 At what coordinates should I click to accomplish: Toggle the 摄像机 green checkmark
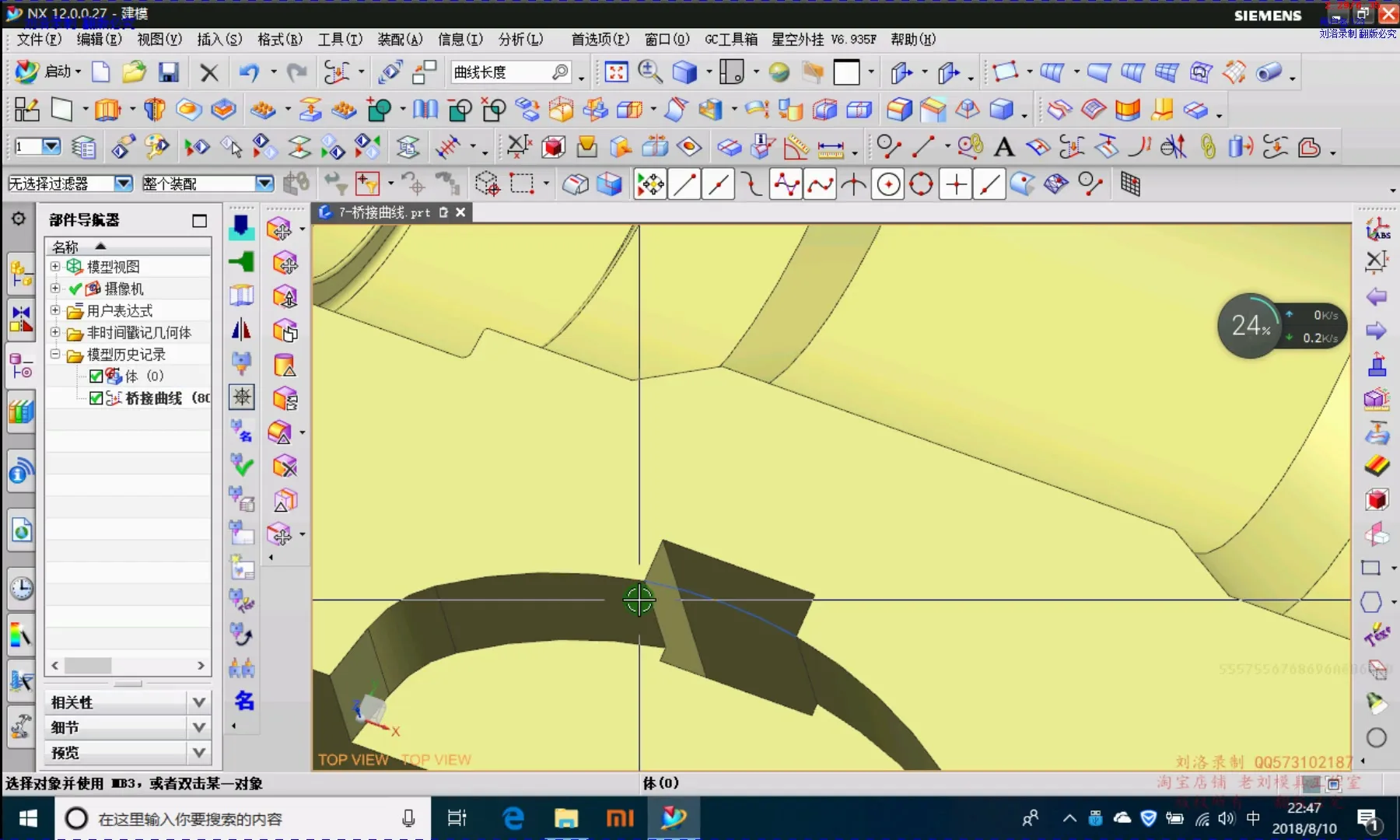click(75, 289)
